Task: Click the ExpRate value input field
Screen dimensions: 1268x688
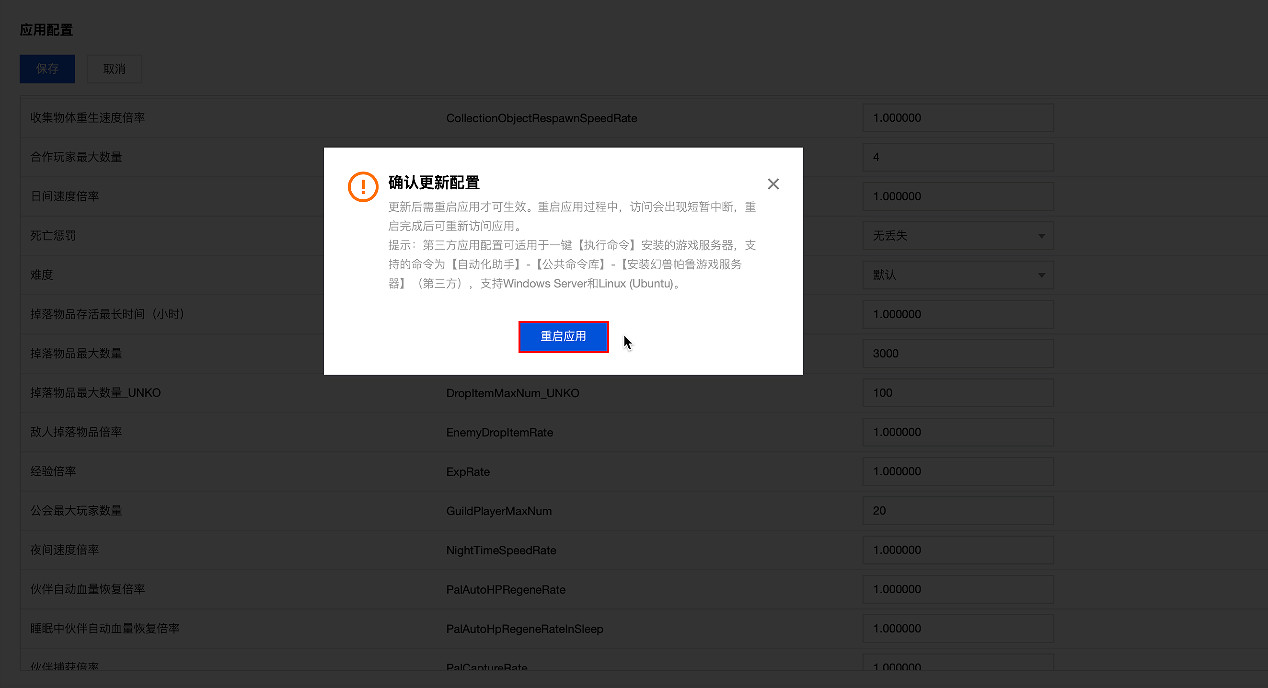Action: coord(957,471)
